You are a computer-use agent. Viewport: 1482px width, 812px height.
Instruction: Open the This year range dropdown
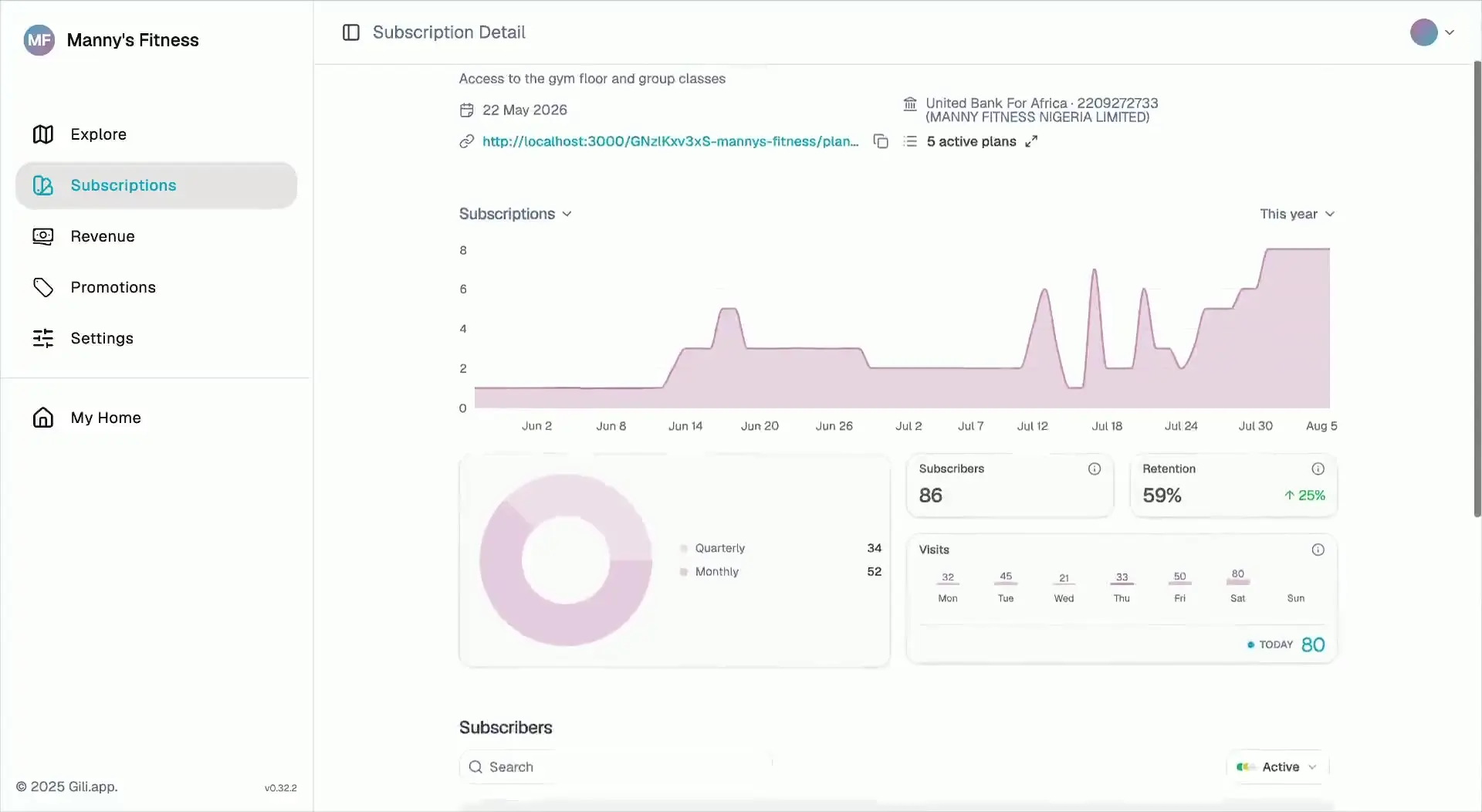(1297, 214)
